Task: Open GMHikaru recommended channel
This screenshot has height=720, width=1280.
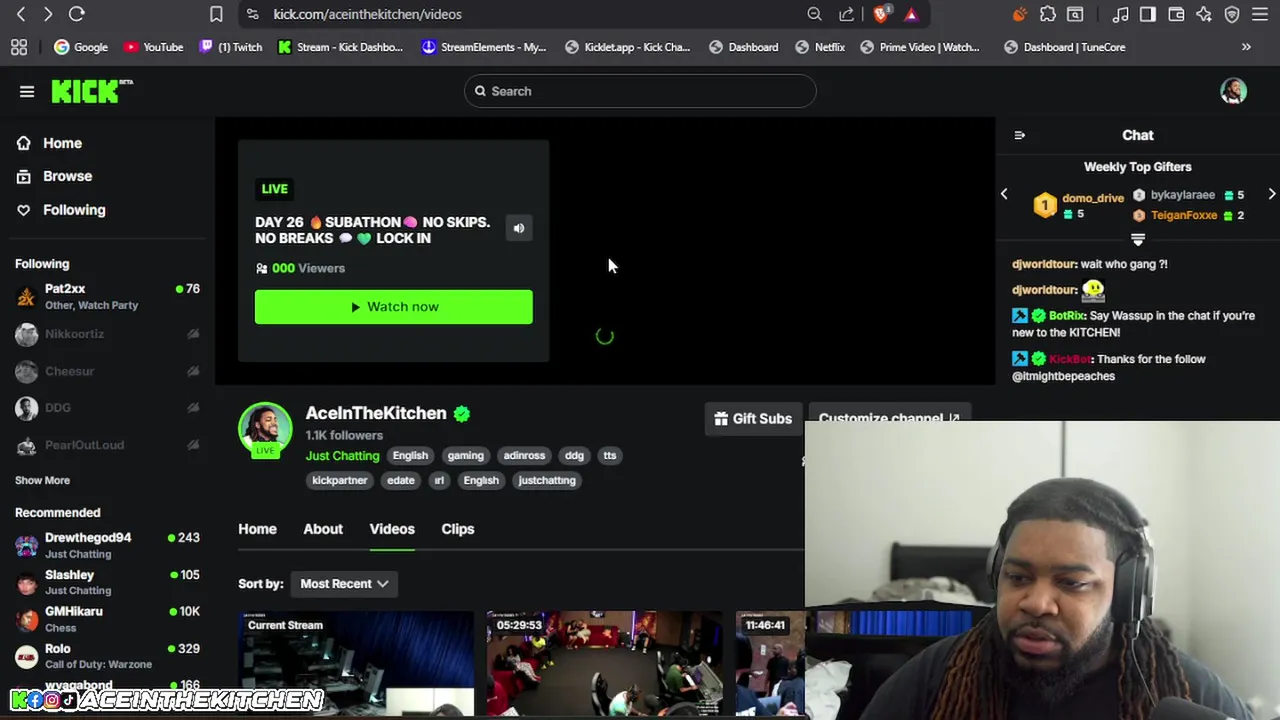Action: pyautogui.click(x=107, y=619)
